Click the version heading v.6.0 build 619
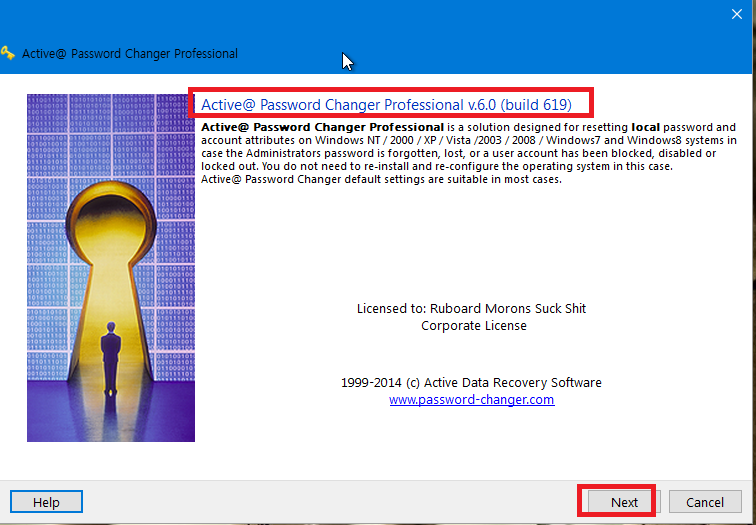The width and height of the screenshot is (756, 525). (386, 105)
